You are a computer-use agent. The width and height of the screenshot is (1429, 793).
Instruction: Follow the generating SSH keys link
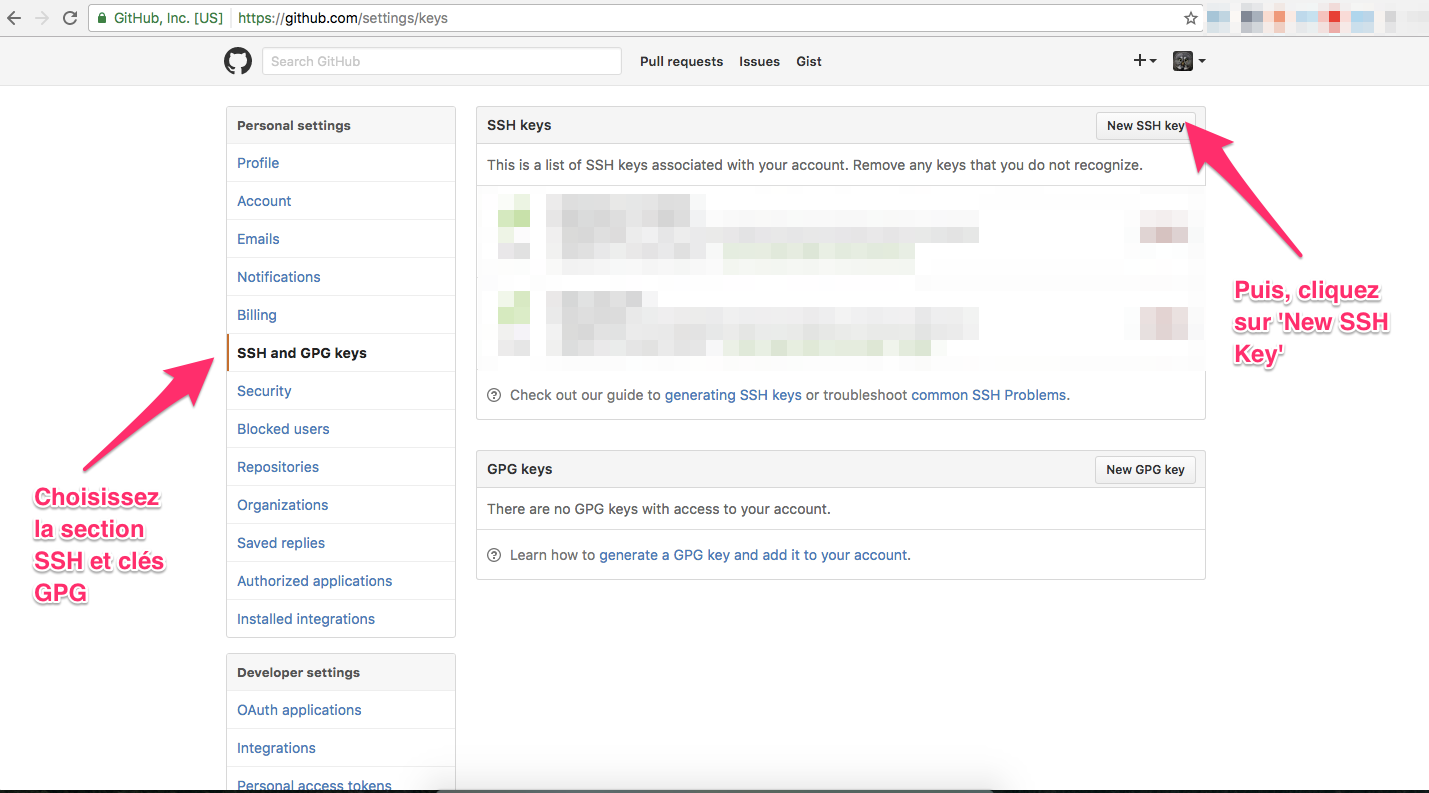click(x=733, y=395)
